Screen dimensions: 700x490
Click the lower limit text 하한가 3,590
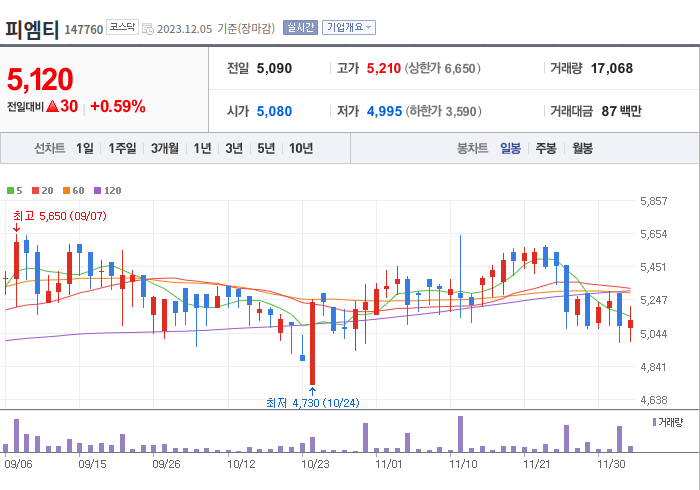443,111
